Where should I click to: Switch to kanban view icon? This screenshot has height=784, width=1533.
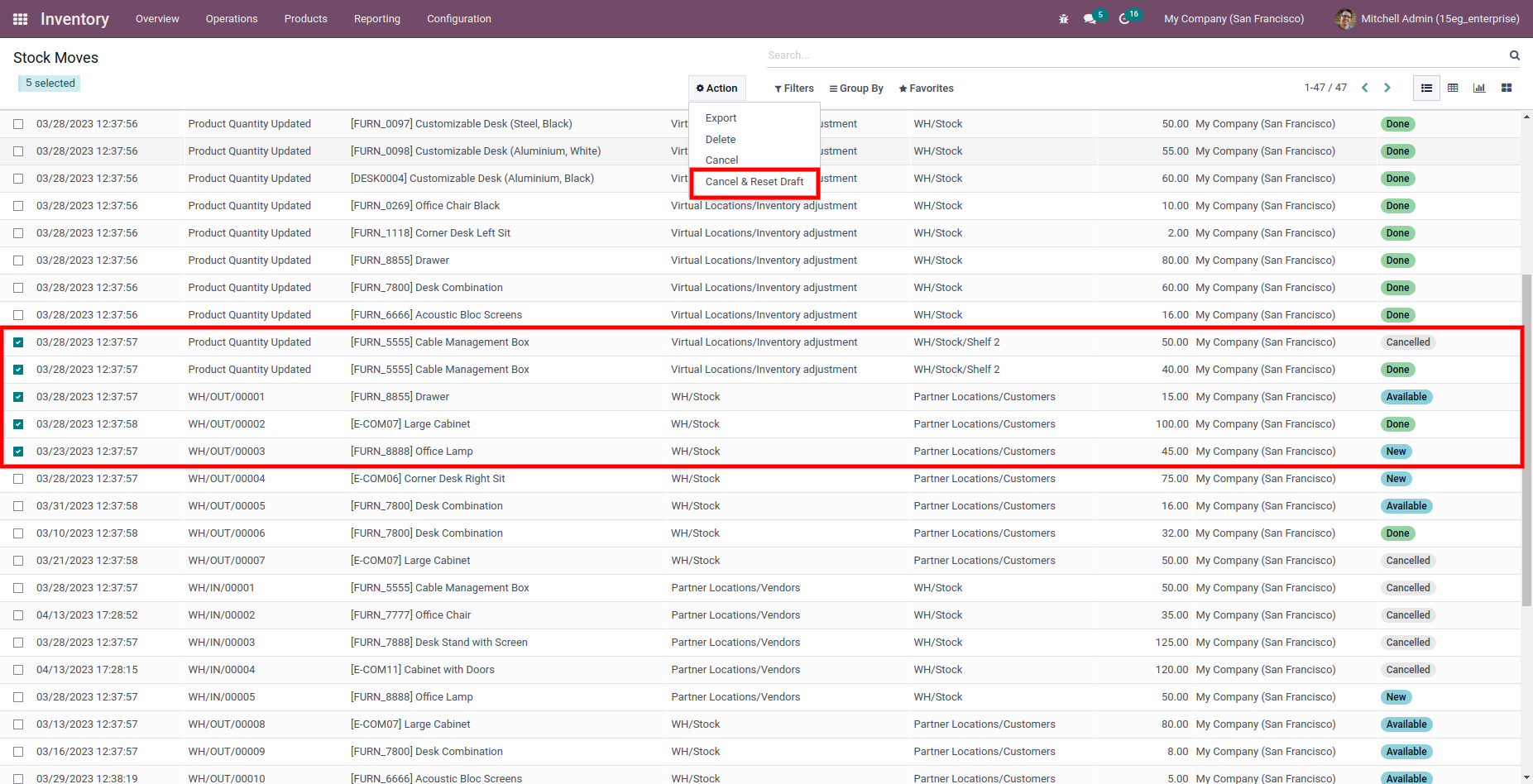pos(1507,88)
